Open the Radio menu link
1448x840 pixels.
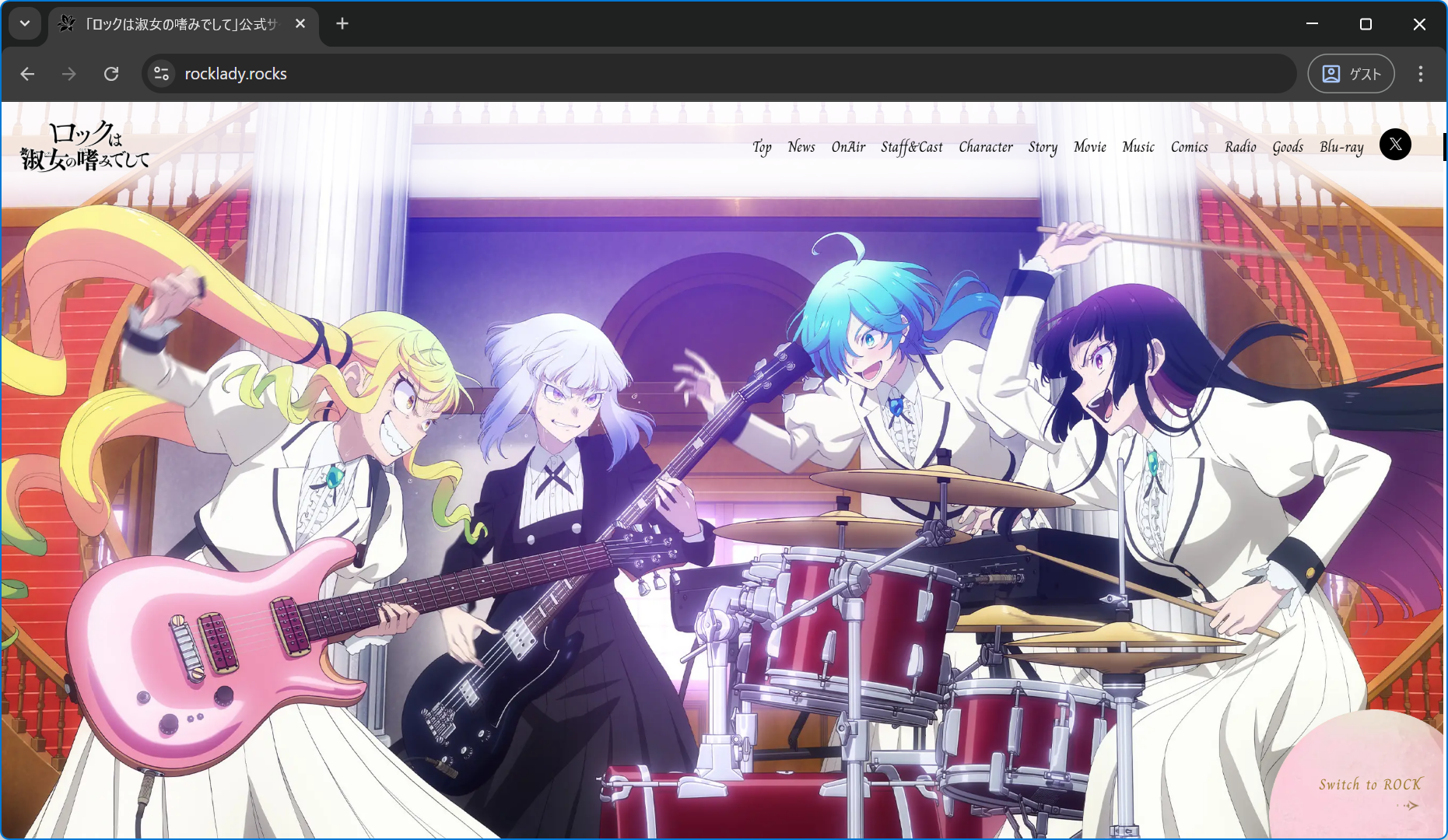pyautogui.click(x=1240, y=147)
